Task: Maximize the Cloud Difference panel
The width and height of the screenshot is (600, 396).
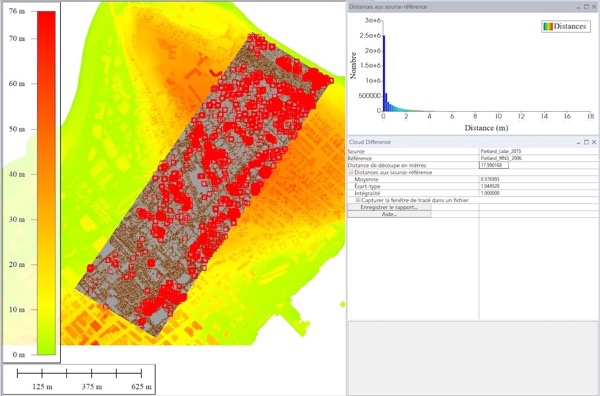Action: (586, 142)
